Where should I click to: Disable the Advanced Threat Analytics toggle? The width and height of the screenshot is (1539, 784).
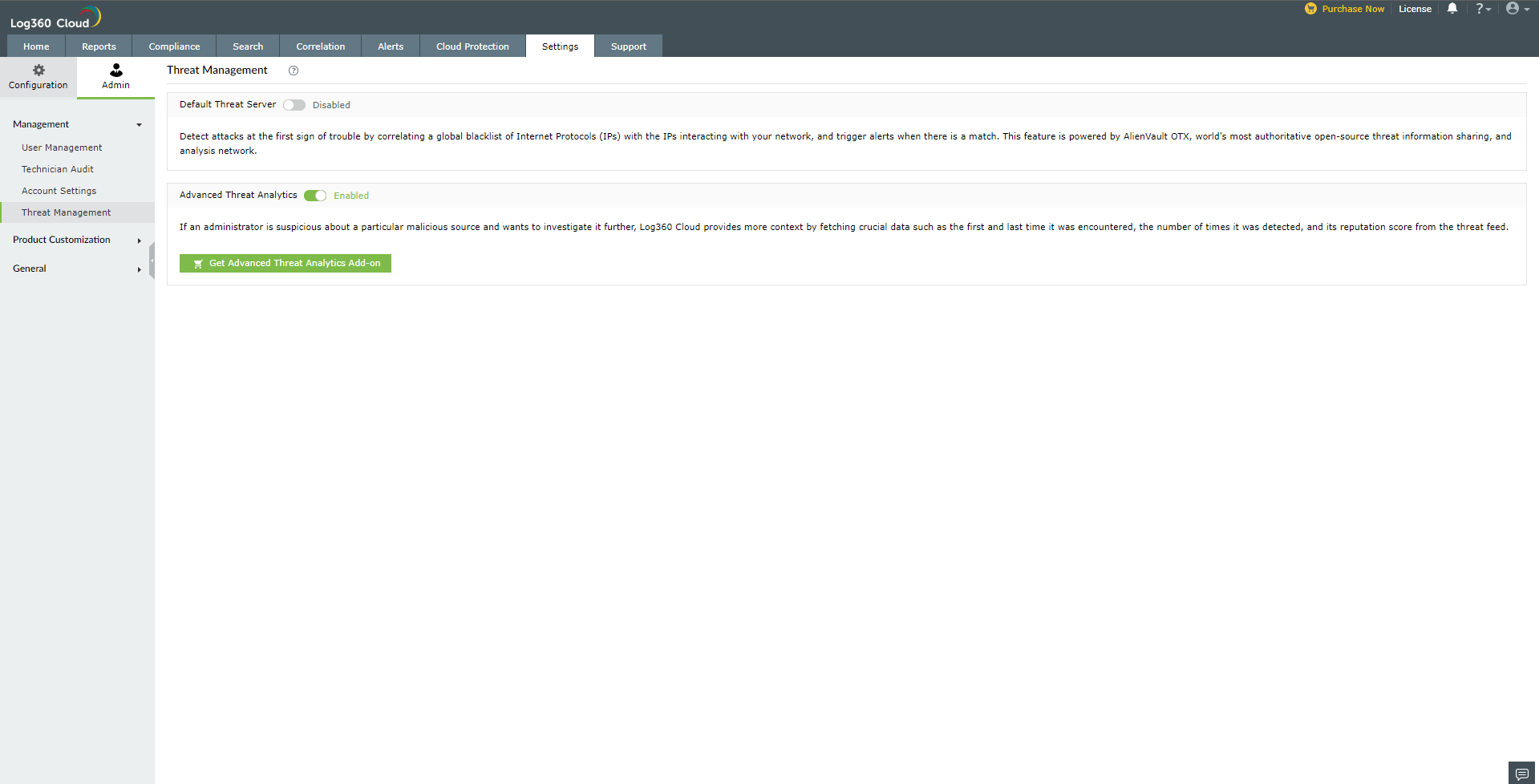click(x=315, y=196)
